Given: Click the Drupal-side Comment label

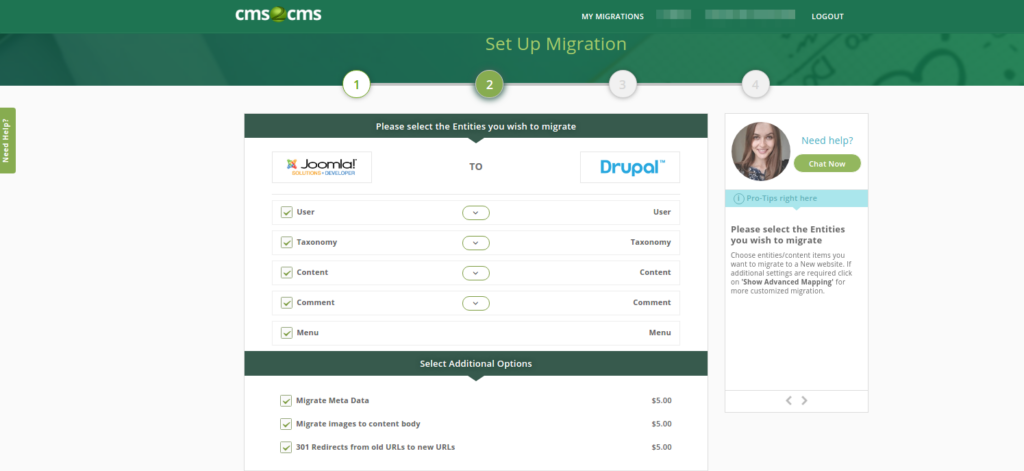Looking at the screenshot, I should (x=652, y=302).
